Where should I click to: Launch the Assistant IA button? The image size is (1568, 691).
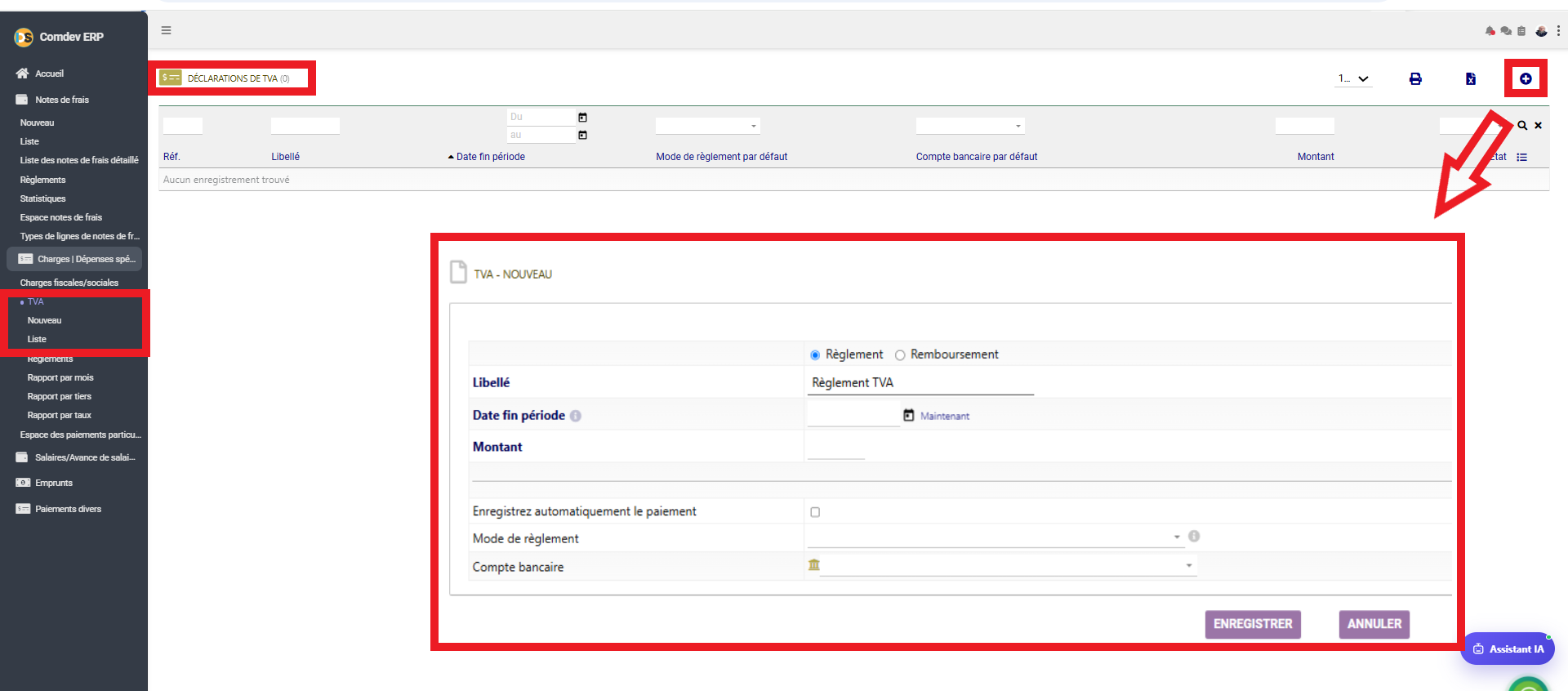click(x=1508, y=649)
